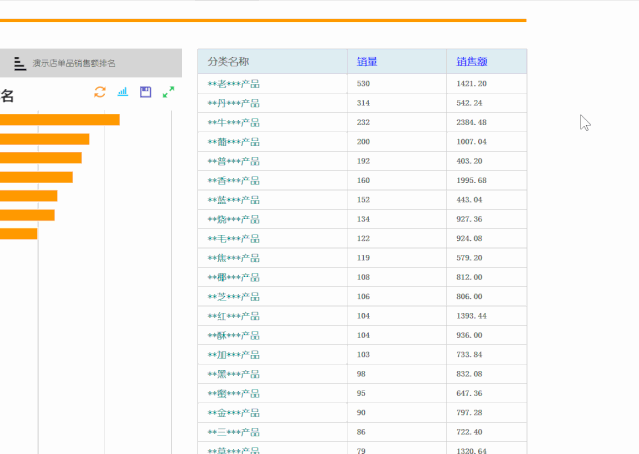The height and width of the screenshot is (454, 639).
Task: Open the bar chart type icon
Action: tap(123, 92)
